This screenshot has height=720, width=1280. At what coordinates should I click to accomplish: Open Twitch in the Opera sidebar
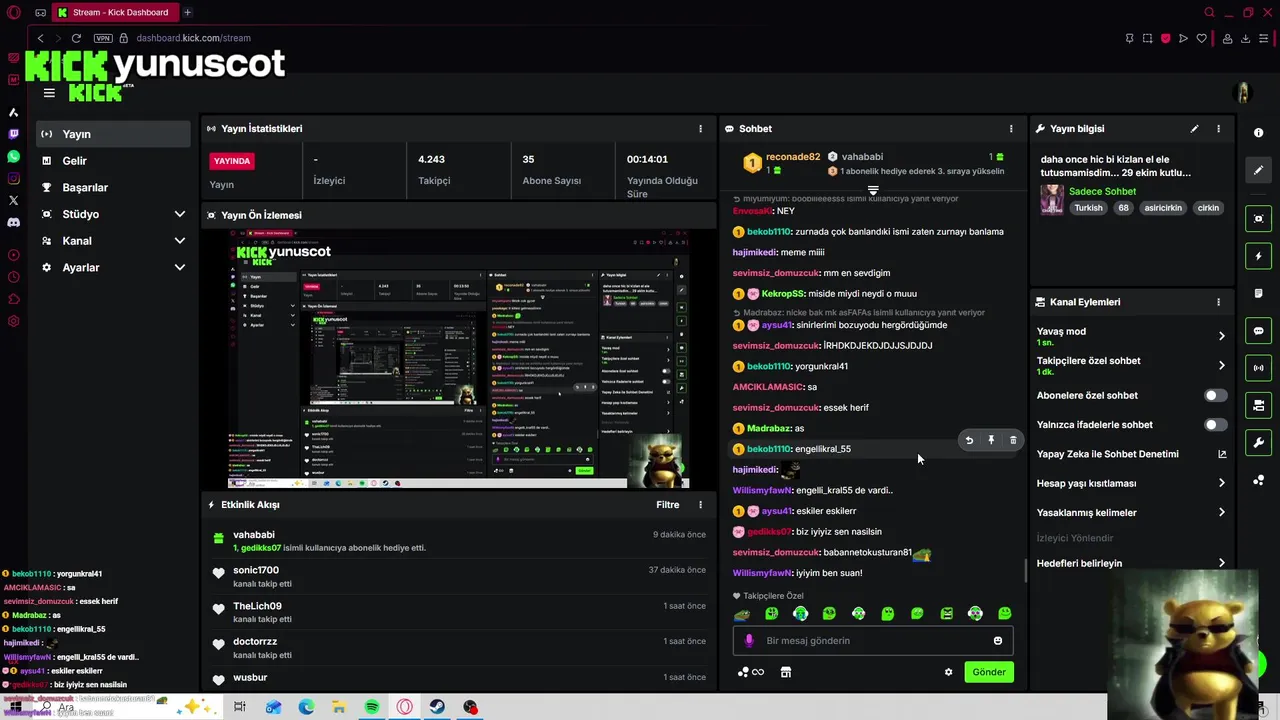[13, 134]
